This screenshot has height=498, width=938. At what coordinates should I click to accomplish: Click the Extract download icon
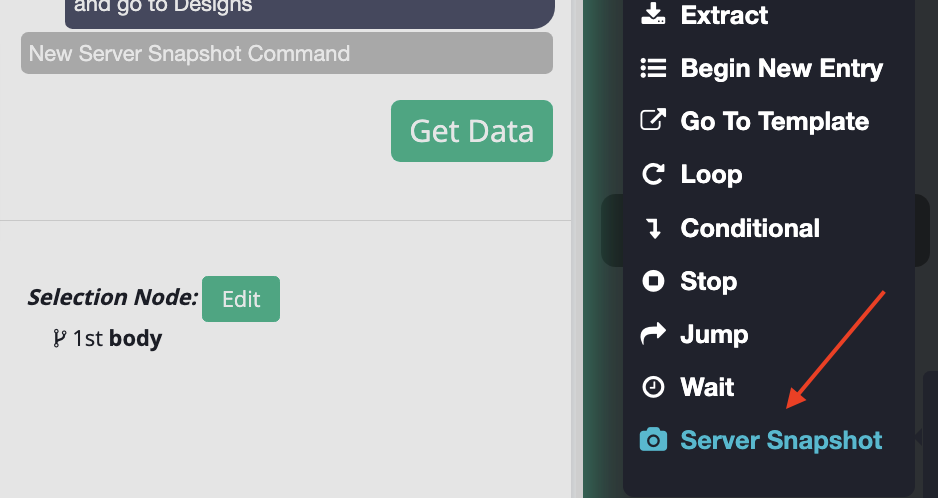click(x=653, y=15)
